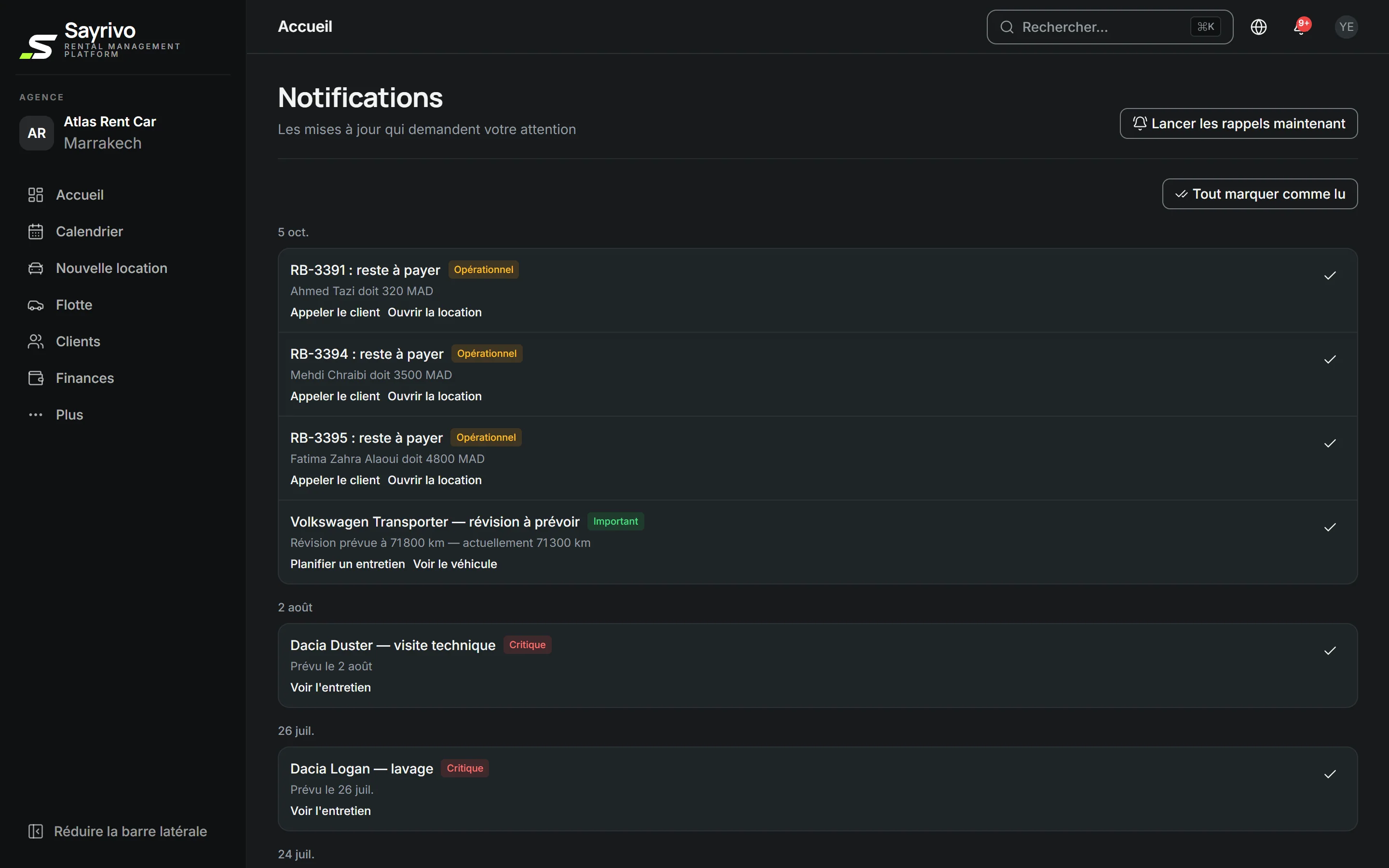Click Appeler le client for Mehdi Chraibi
The image size is (1389, 868).
pos(335,396)
